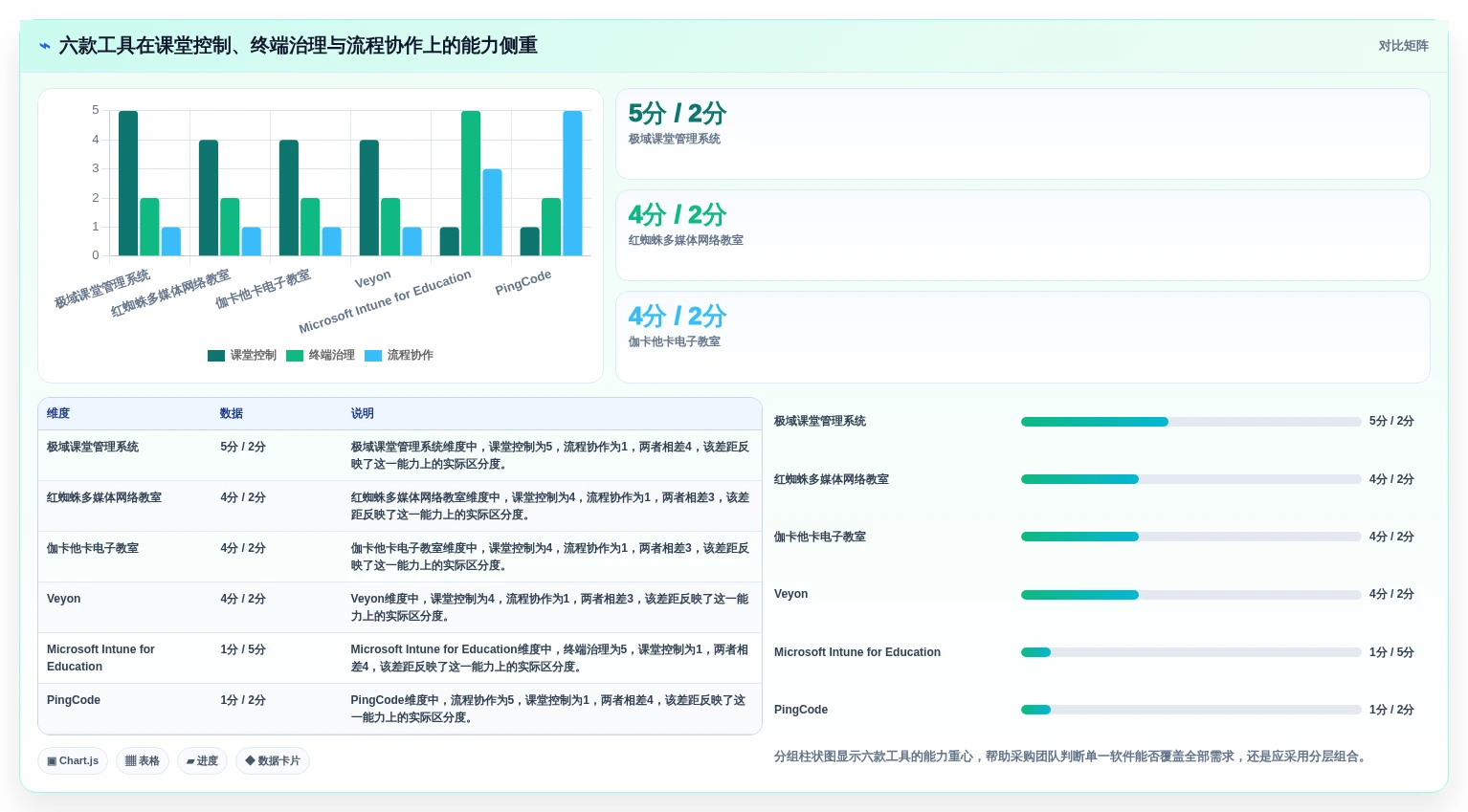1468x812 pixels.
Task: Click the 数据卡片 tag chip
Action: coord(273,761)
